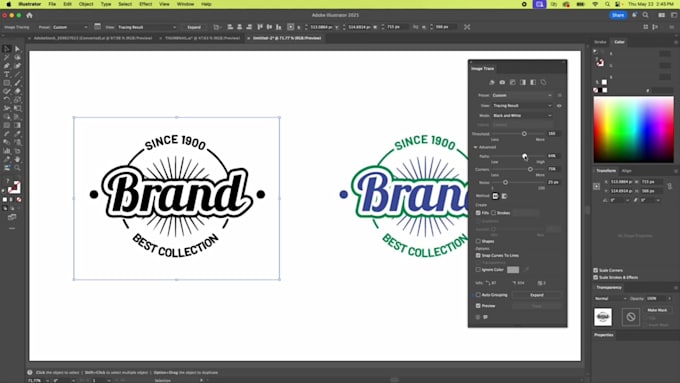Select the Direct Selection tool
This screenshot has width=680, height=383.
tap(17, 49)
